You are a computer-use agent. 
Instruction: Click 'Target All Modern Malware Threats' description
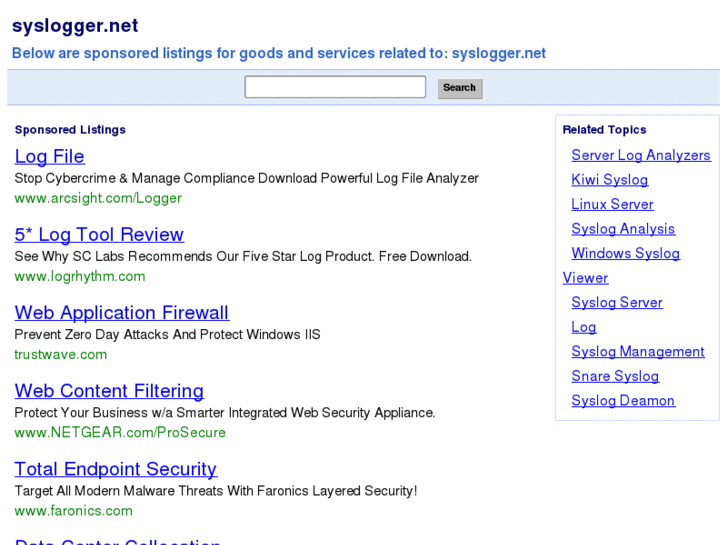coord(216,491)
